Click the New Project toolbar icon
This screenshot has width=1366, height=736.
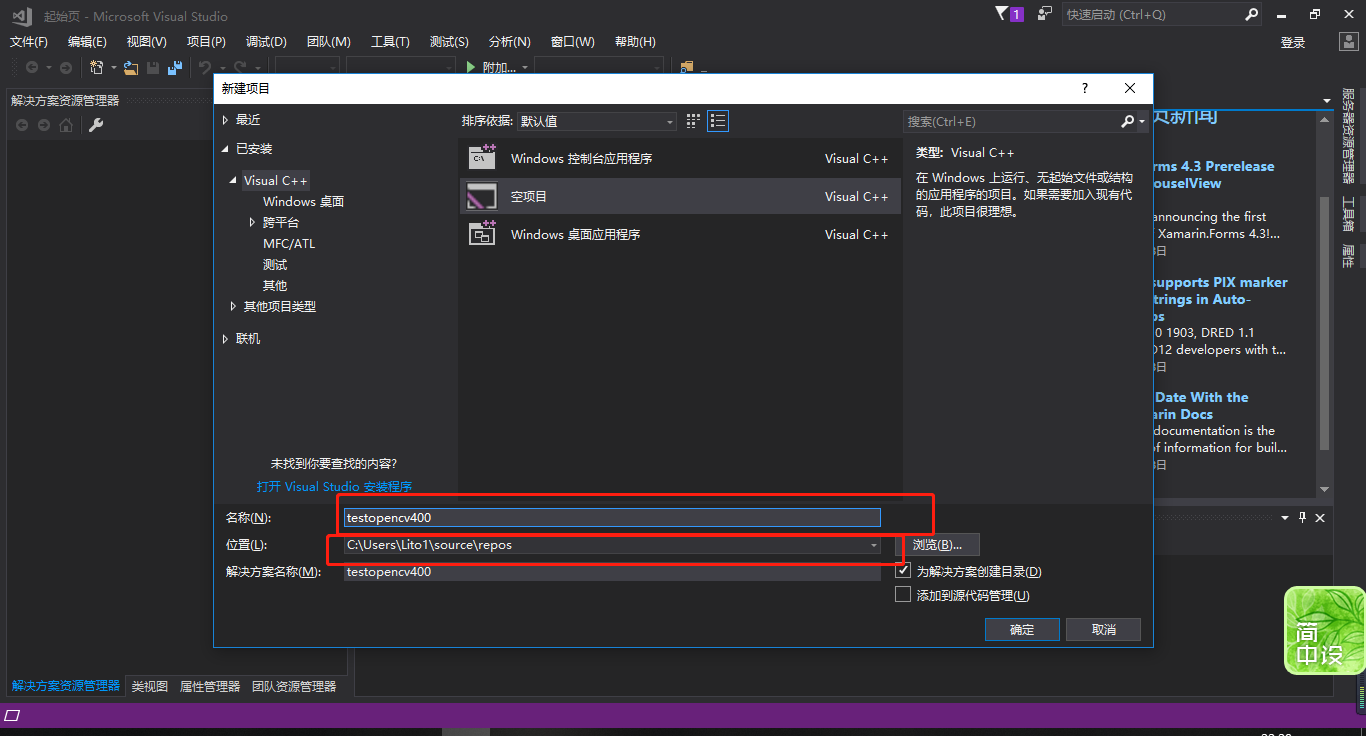point(95,66)
